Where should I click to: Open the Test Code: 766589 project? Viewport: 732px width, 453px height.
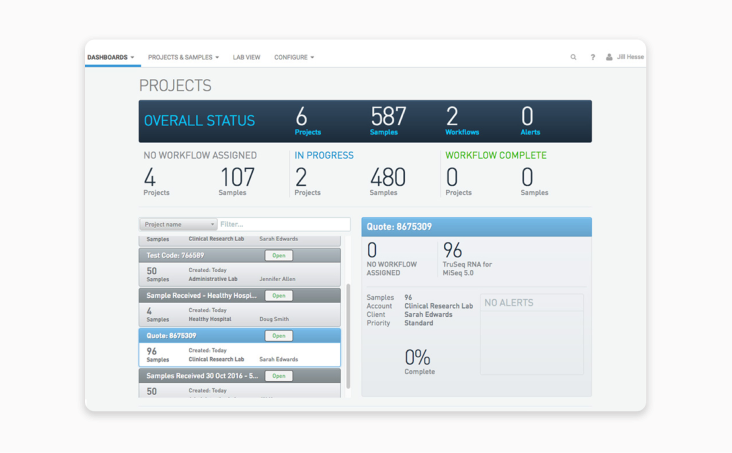tap(279, 256)
